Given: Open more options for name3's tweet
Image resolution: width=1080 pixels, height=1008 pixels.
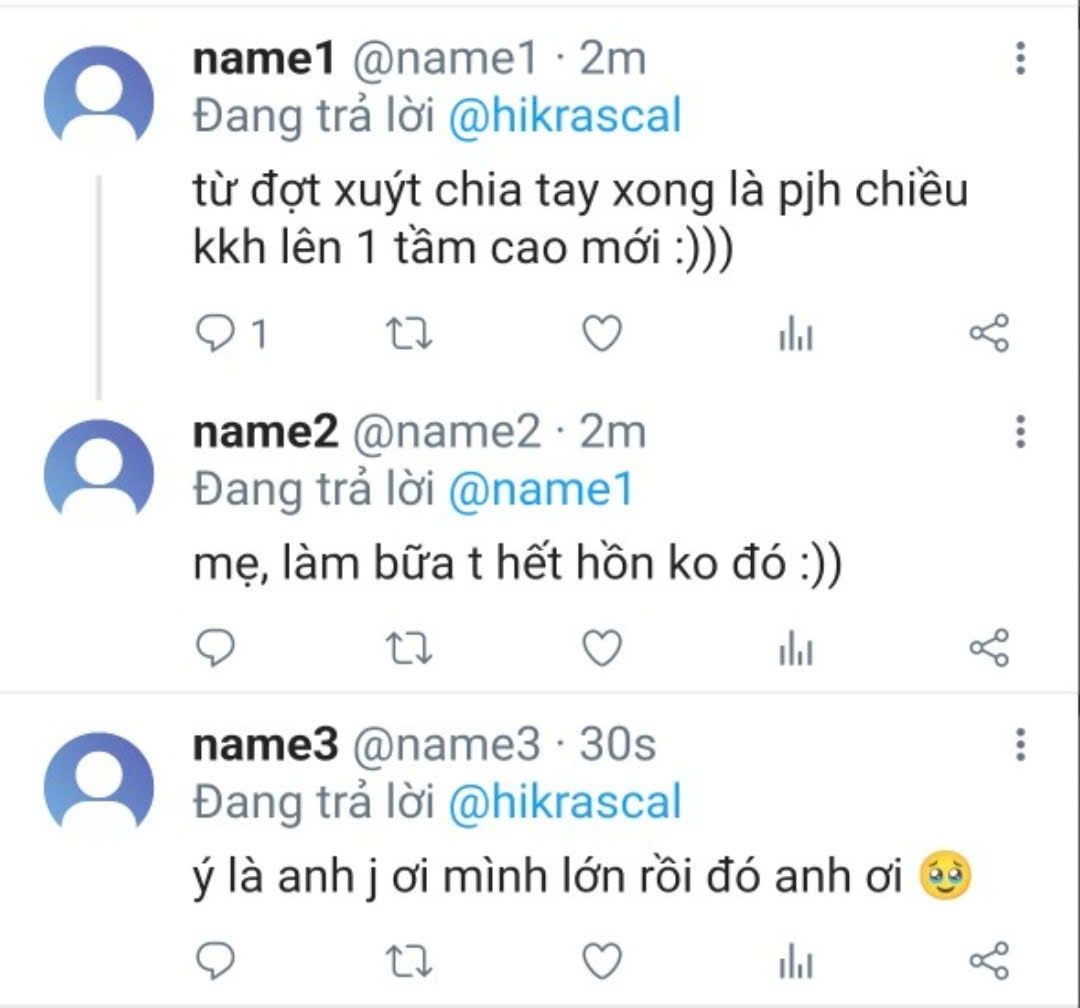Looking at the screenshot, I should [1021, 745].
